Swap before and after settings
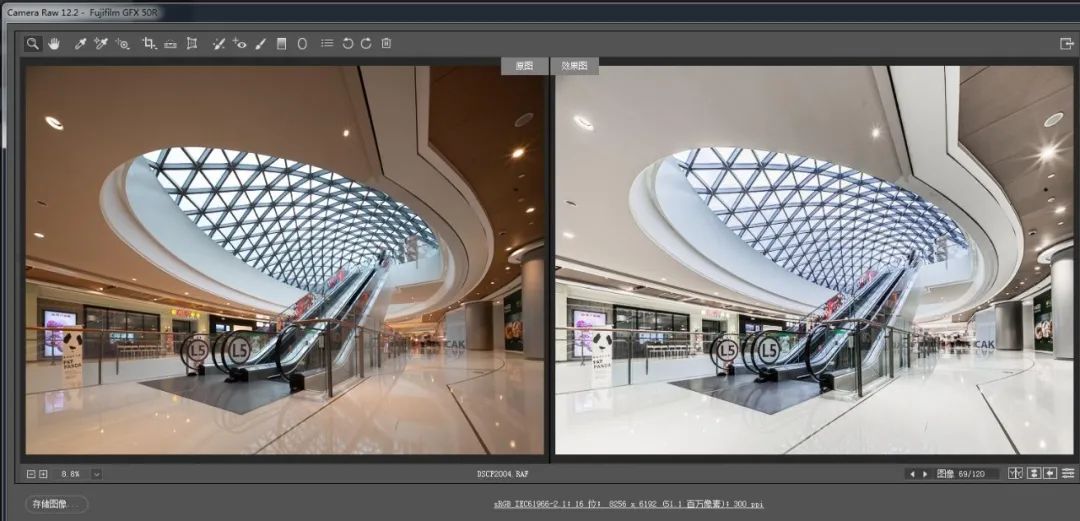The image size is (1080, 521). (1034, 474)
